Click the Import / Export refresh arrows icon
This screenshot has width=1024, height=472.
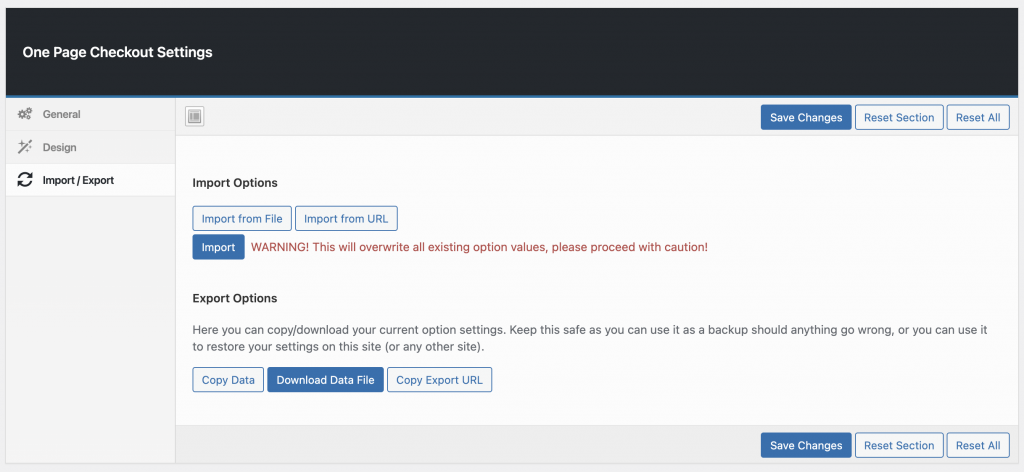[x=25, y=180]
